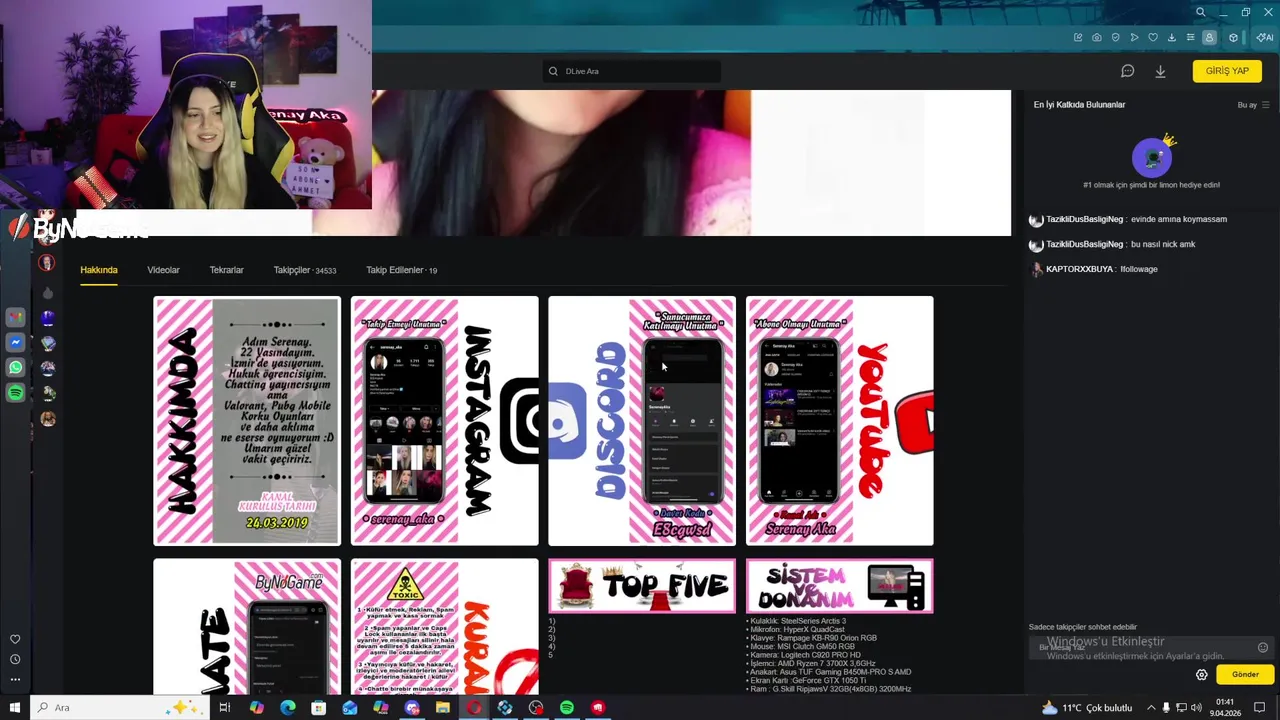Switch to the Videolar tab
1280x720 pixels.
coord(163,270)
